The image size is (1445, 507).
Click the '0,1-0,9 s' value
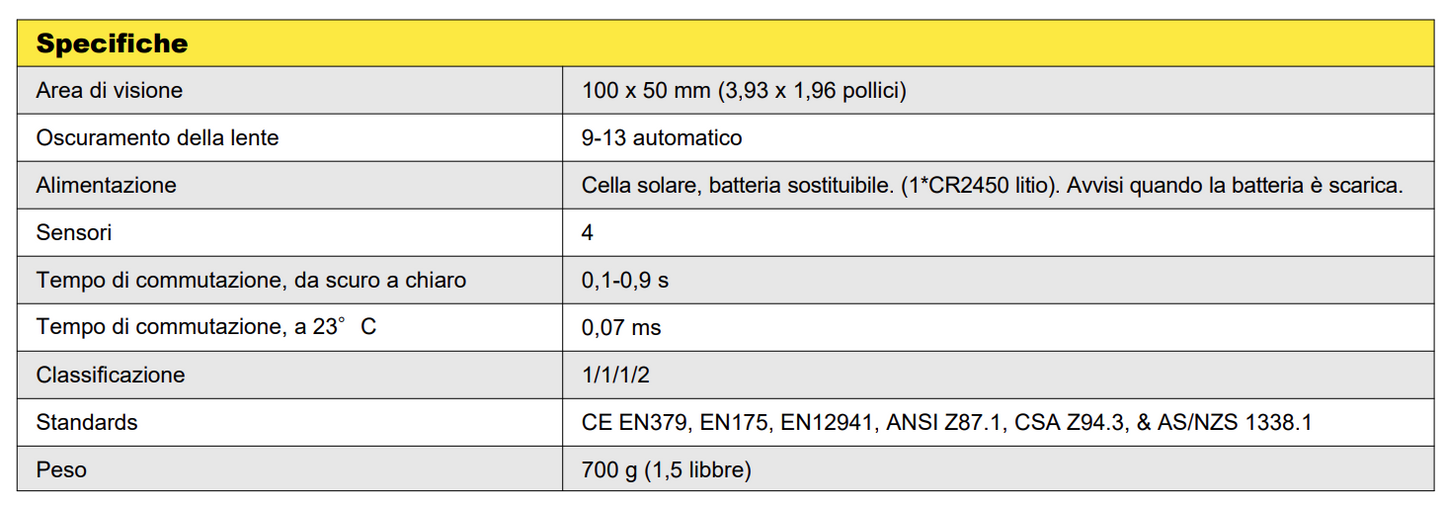point(625,280)
